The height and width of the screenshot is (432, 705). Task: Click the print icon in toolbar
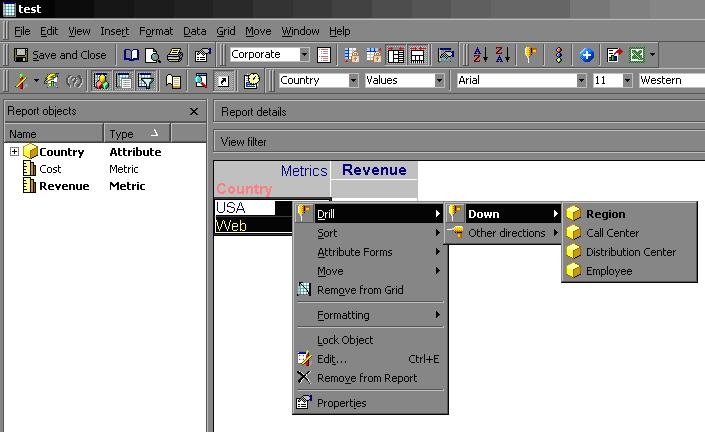click(x=175, y=55)
